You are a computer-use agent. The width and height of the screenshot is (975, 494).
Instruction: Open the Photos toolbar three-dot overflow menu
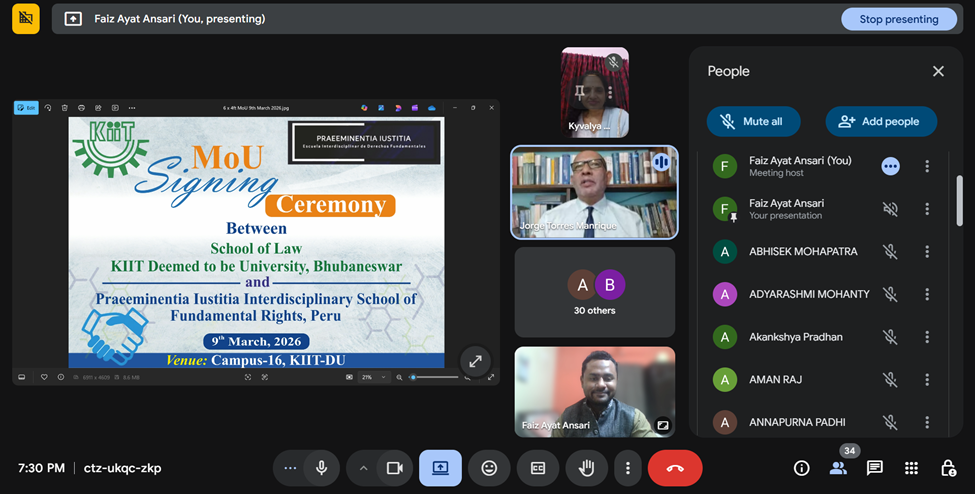click(x=132, y=108)
